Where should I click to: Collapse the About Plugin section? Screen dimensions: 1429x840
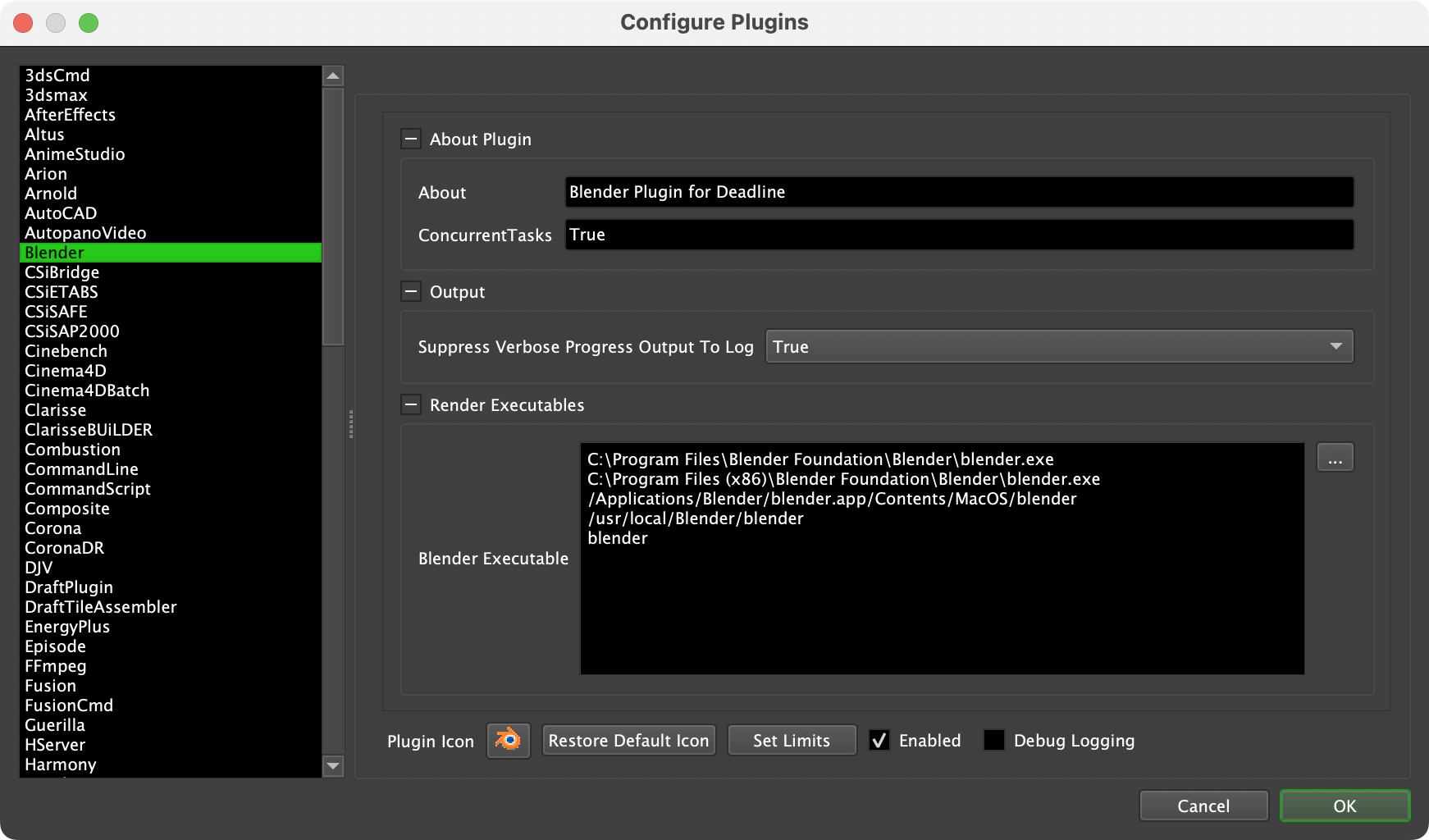point(410,139)
